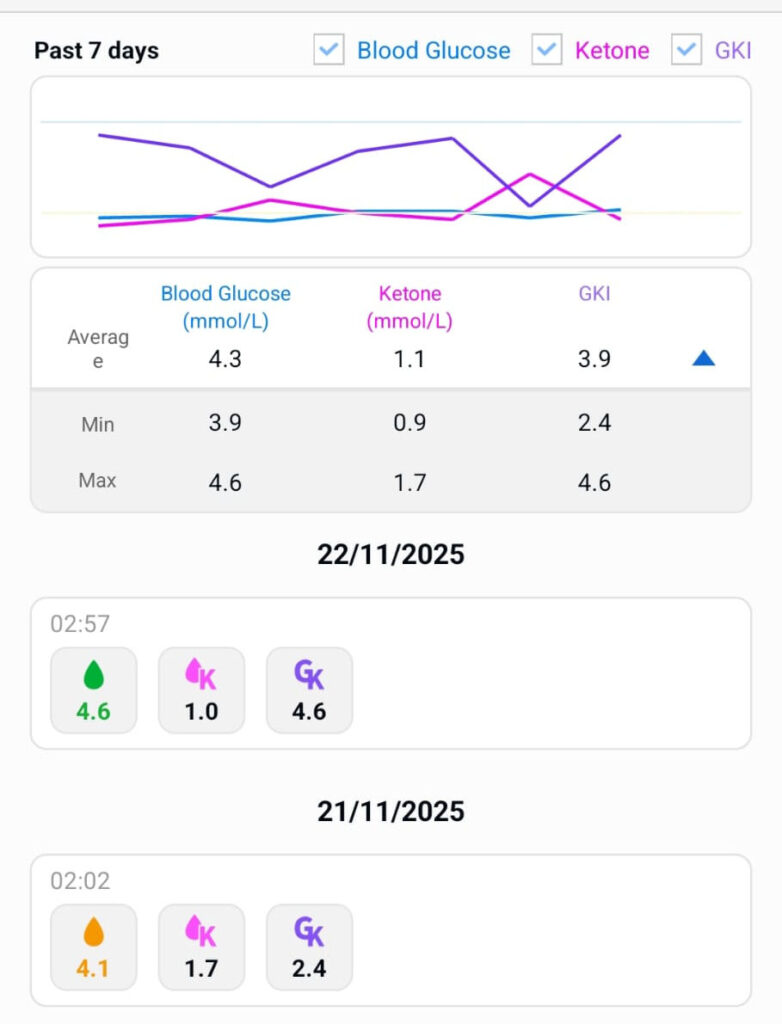
Task: Click the Ketone (mmol/L) column header
Action: (410, 307)
